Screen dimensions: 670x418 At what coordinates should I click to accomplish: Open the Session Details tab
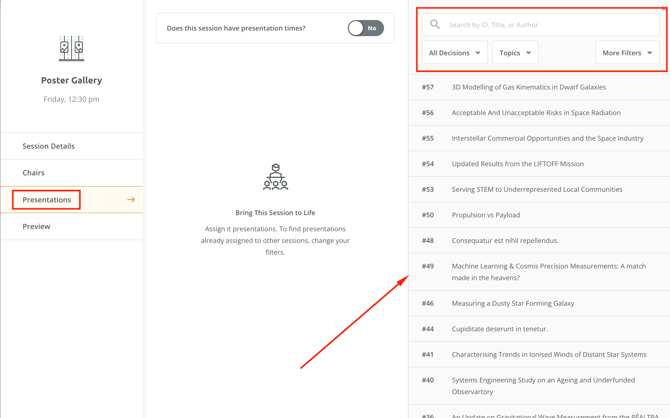49,146
